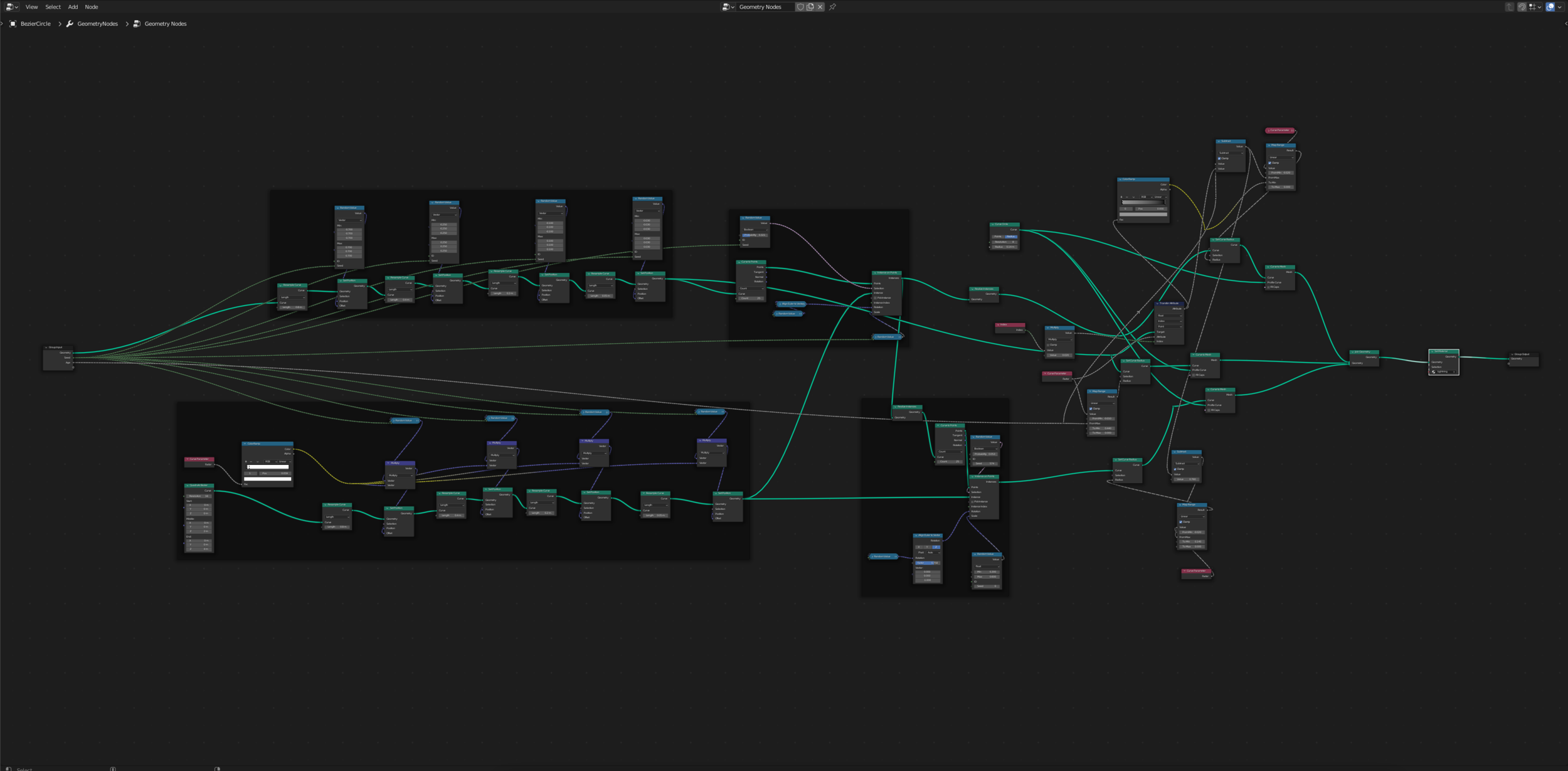Screen dimensions: 1568x771
Task: Open interpolation dropdown on upper-right Color Ramp
Action: pyautogui.click(x=1160, y=197)
